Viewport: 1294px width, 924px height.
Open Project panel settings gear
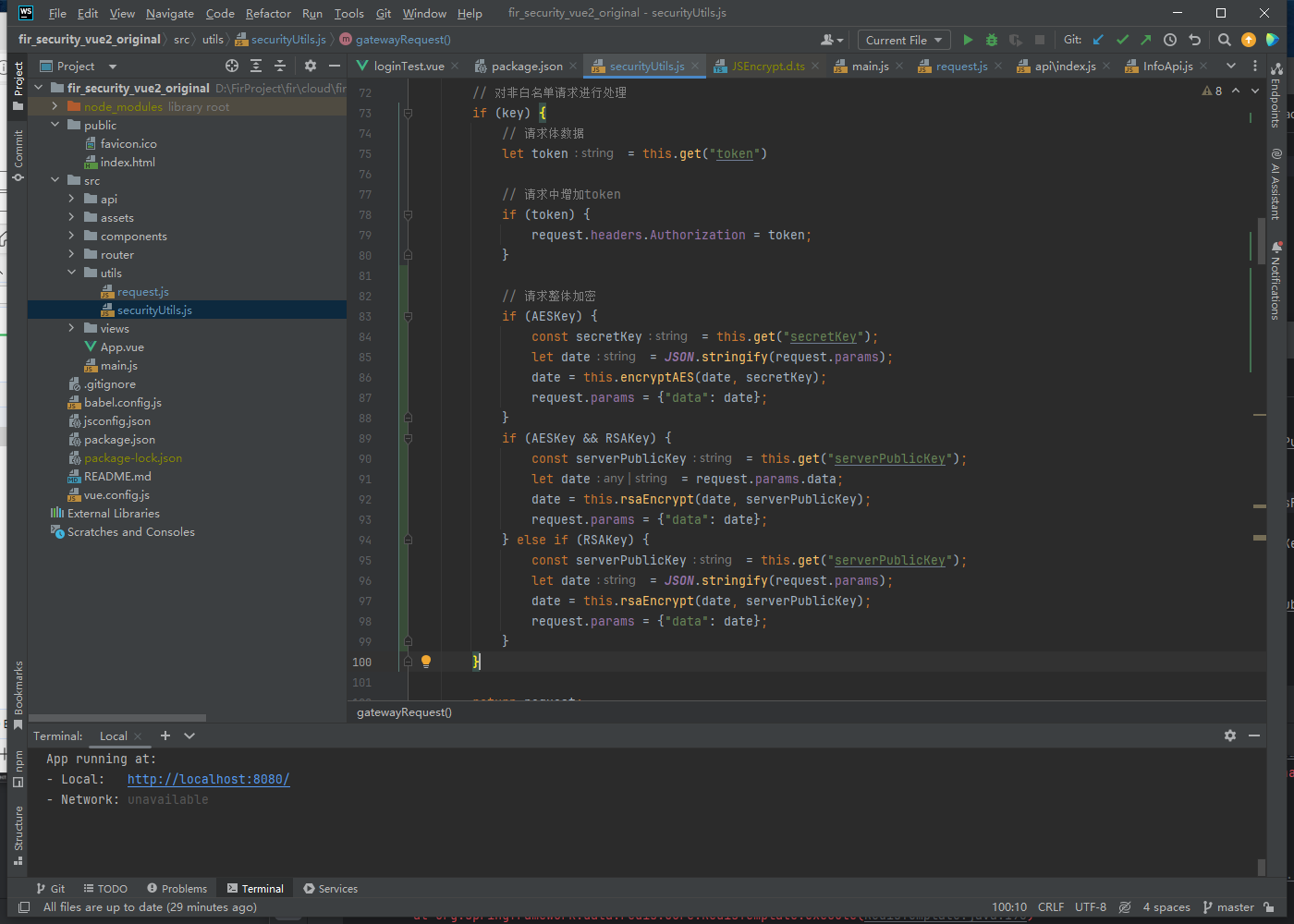tap(311, 66)
